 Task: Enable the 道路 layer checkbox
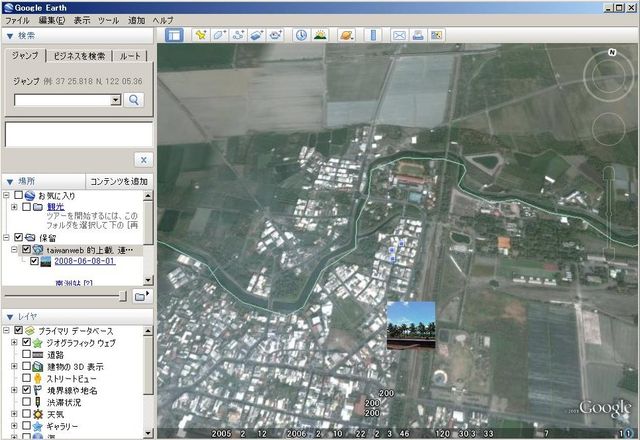point(27,355)
